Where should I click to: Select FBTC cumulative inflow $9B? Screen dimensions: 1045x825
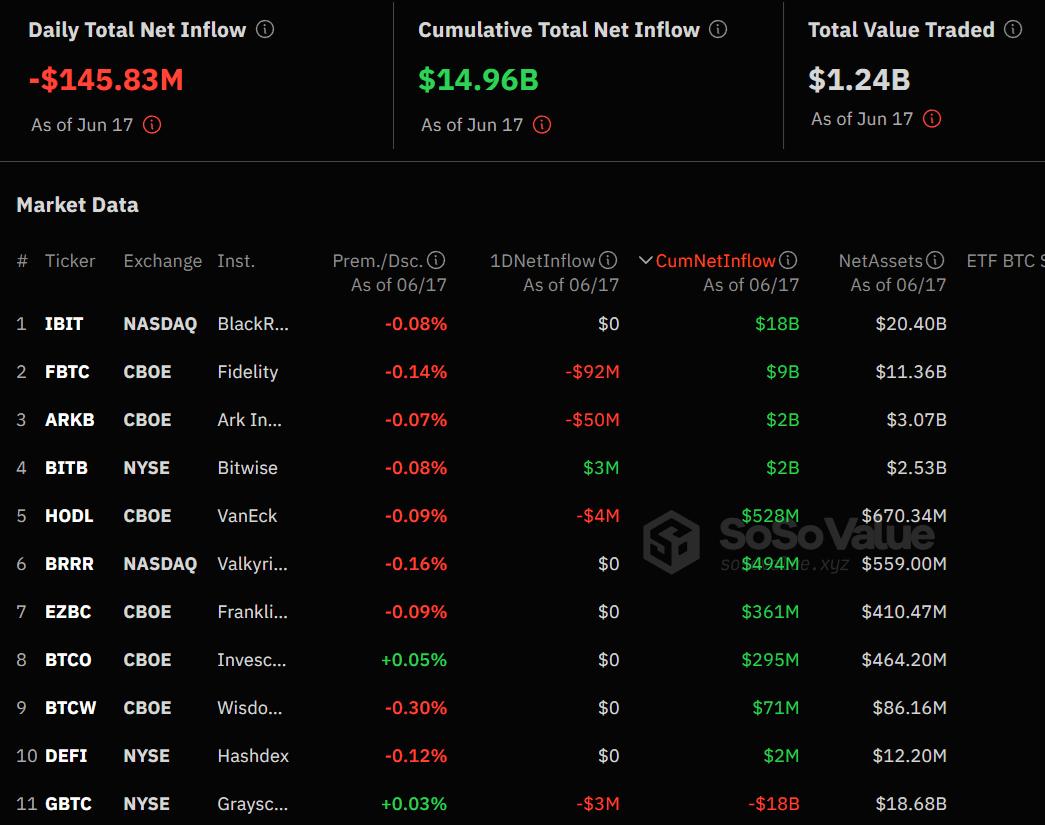pyautogui.click(x=782, y=372)
